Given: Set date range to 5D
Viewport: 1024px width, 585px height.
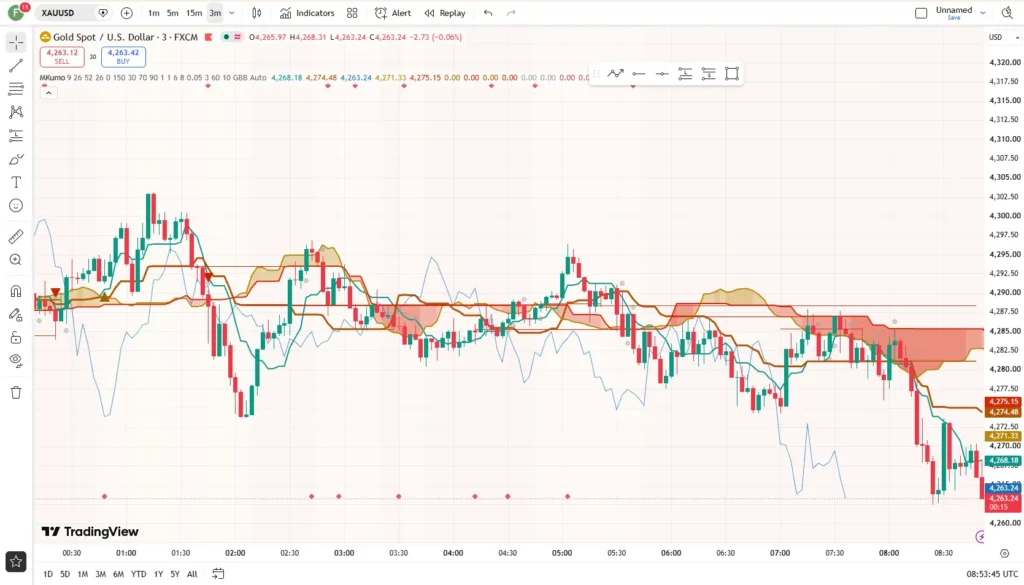Looking at the screenshot, I should (65, 574).
